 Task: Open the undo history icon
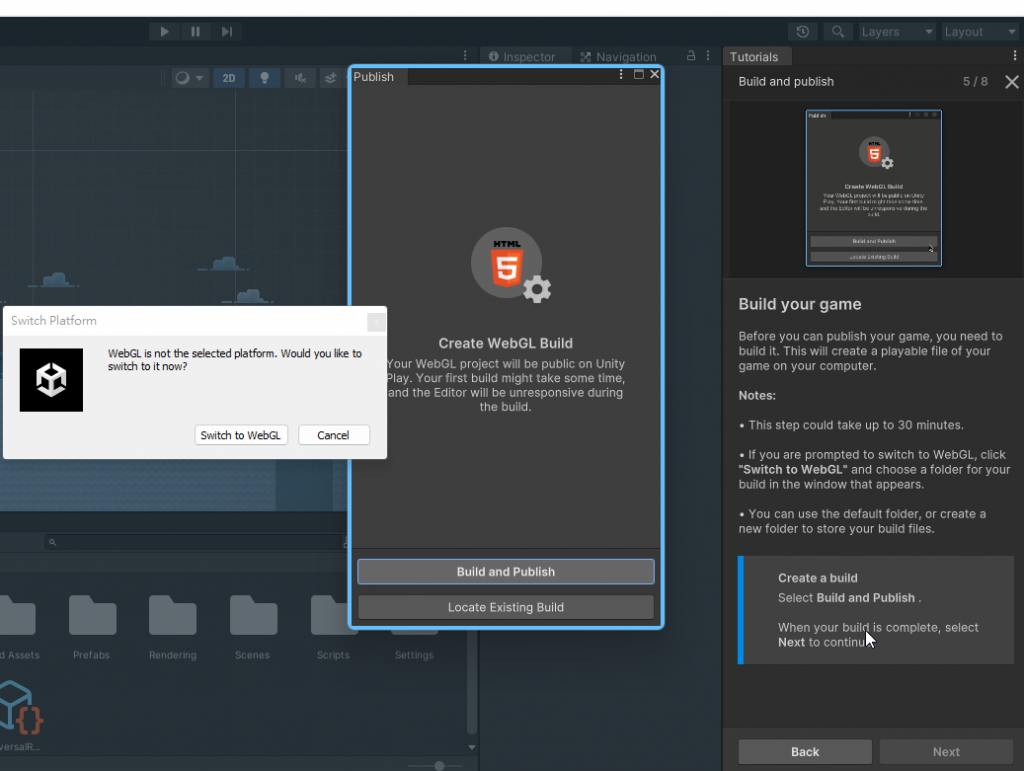coord(803,31)
